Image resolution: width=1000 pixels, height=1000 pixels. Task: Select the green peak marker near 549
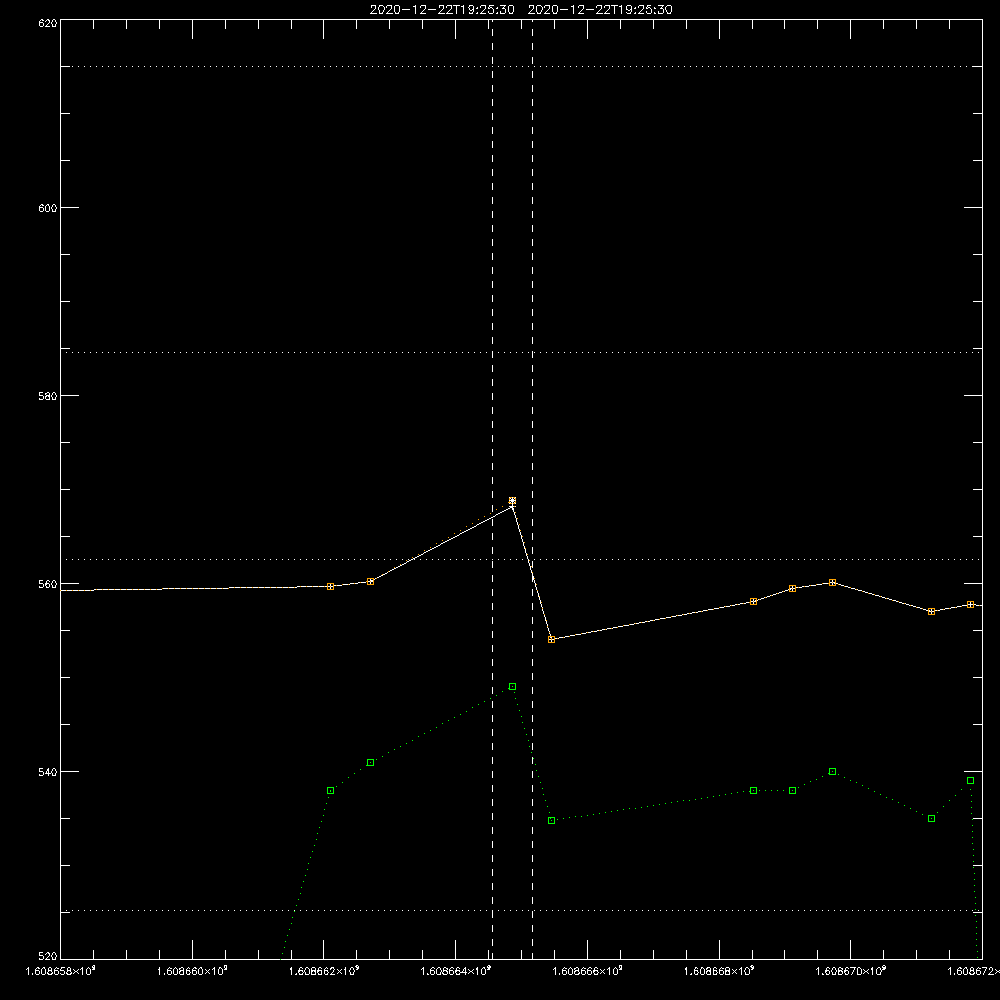513,687
